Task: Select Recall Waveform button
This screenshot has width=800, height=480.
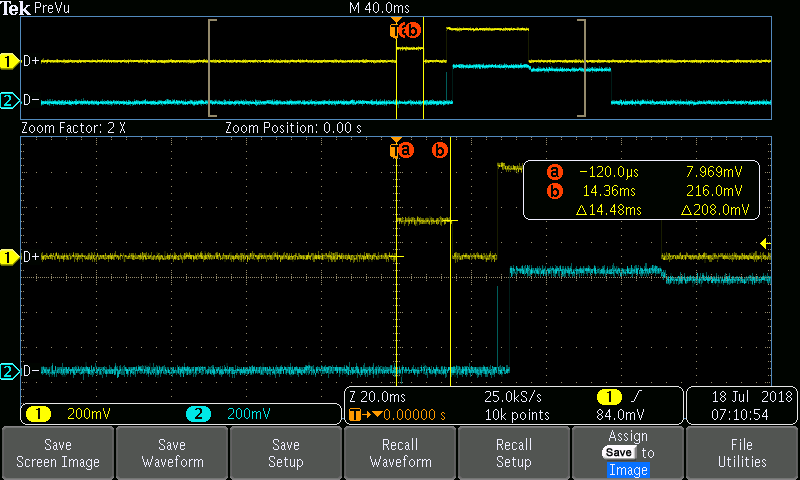Action: coord(400,453)
